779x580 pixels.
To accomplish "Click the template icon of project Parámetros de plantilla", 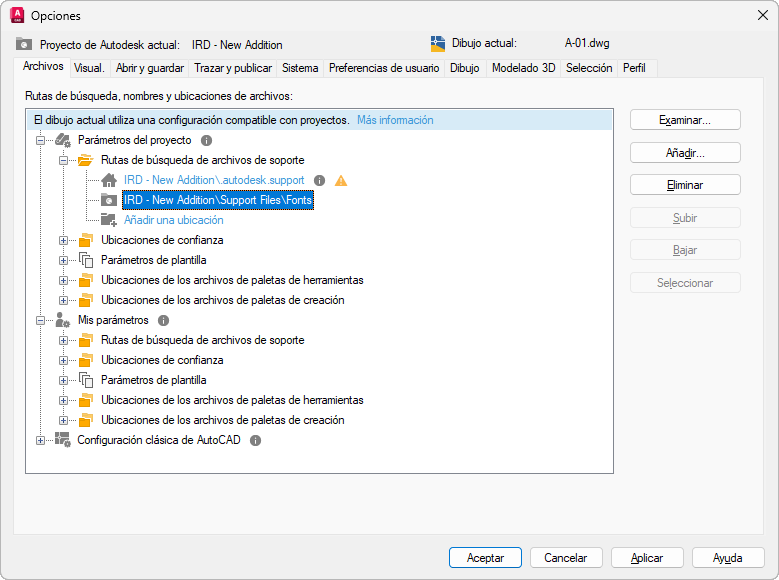I will click(86, 260).
